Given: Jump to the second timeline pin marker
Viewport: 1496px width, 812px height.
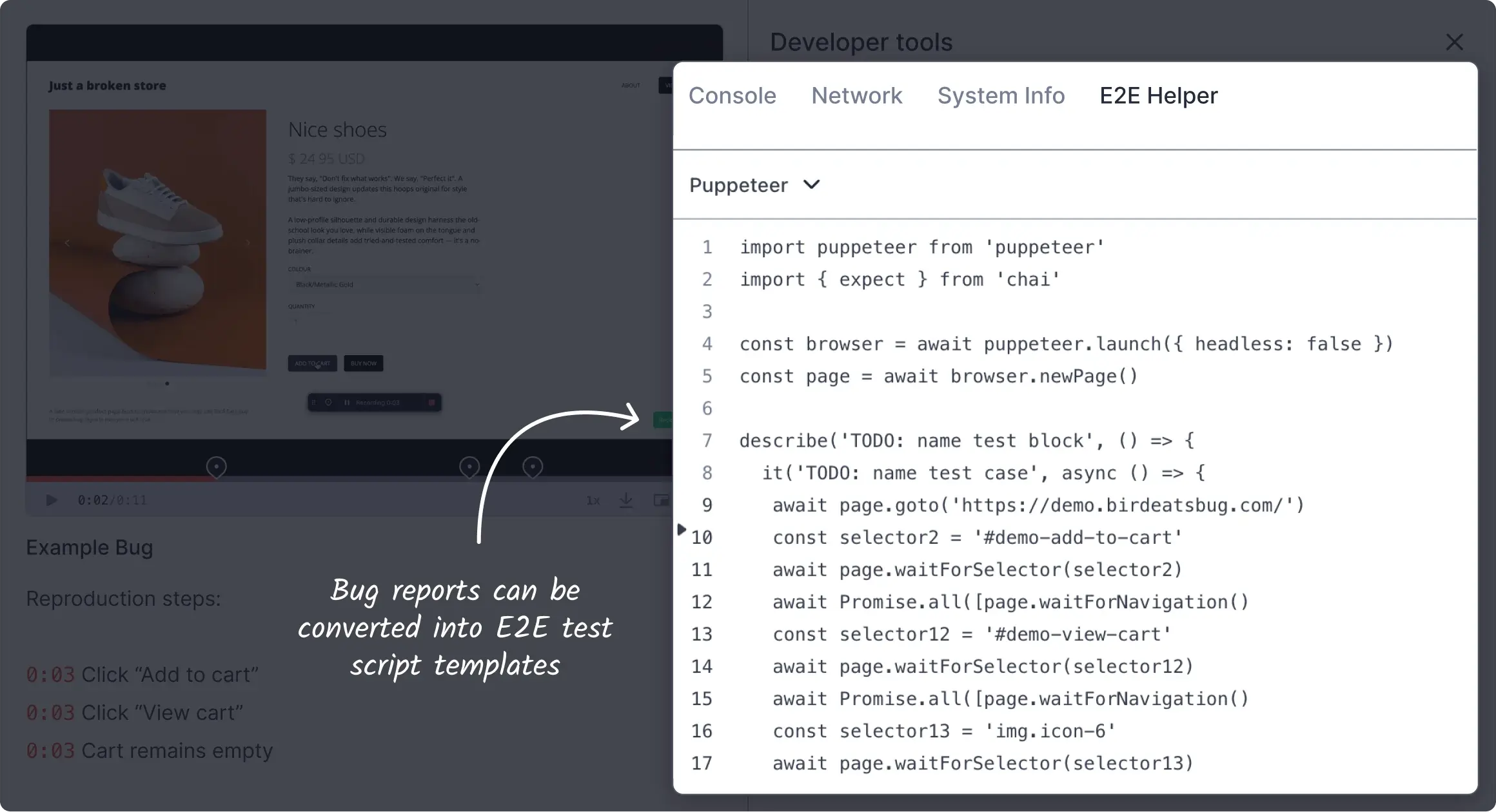Looking at the screenshot, I should click(x=469, y=467).
